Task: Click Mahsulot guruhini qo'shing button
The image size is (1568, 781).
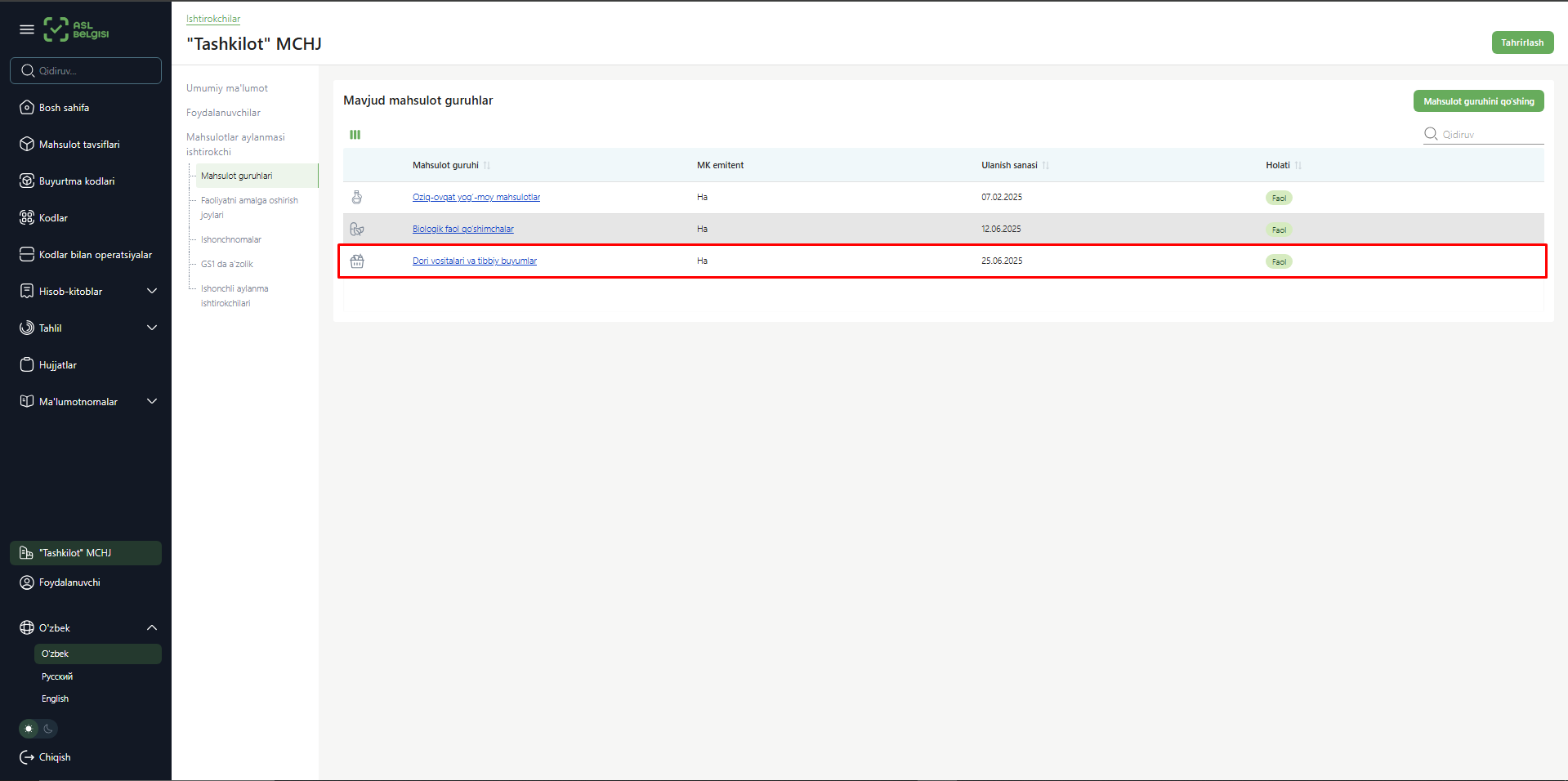Action: (x=1478, y=101)
